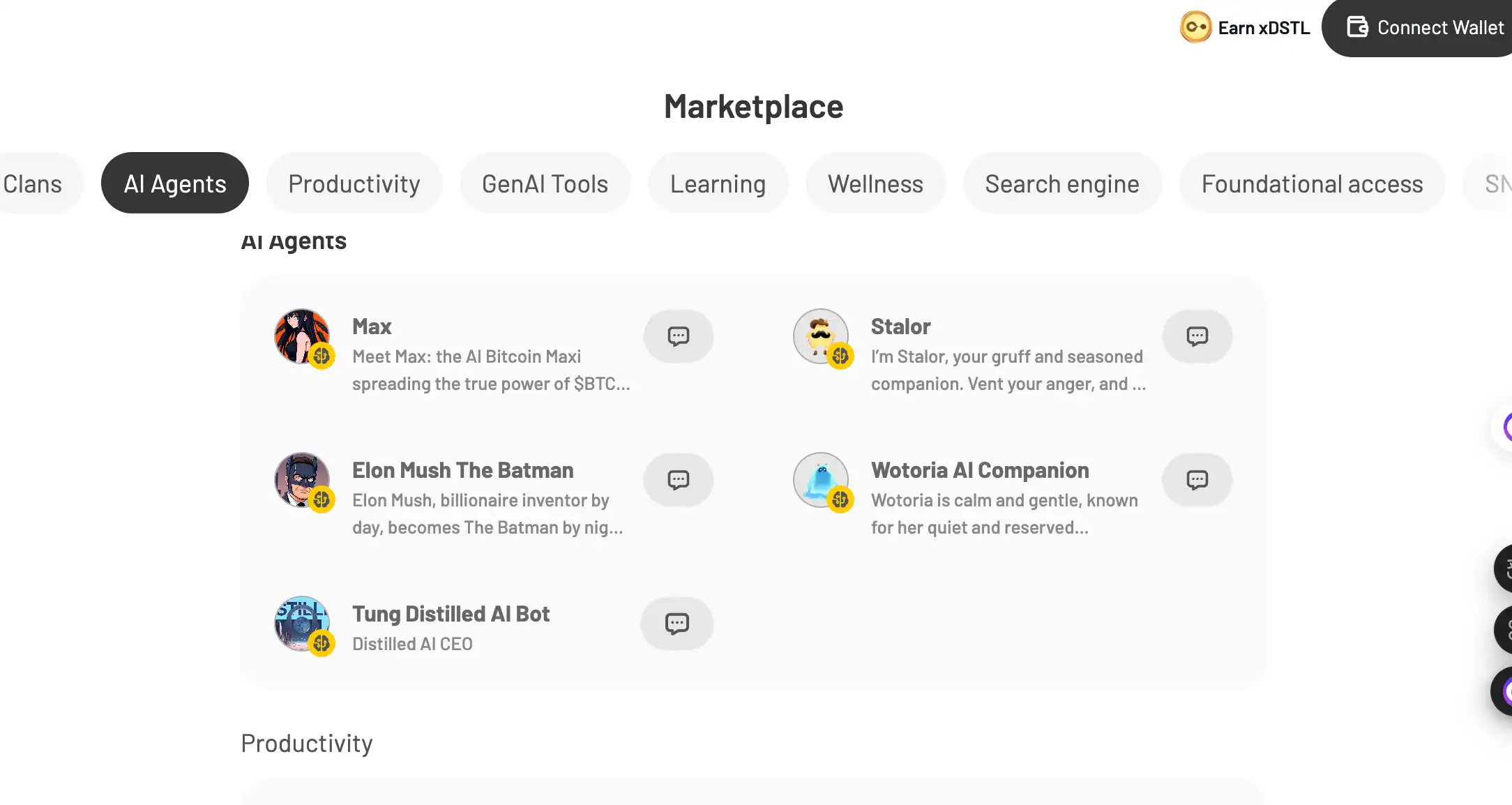Open the Tung Distilled AI Bot title
Screen dimensions: 1512x805
coord(451,614)
